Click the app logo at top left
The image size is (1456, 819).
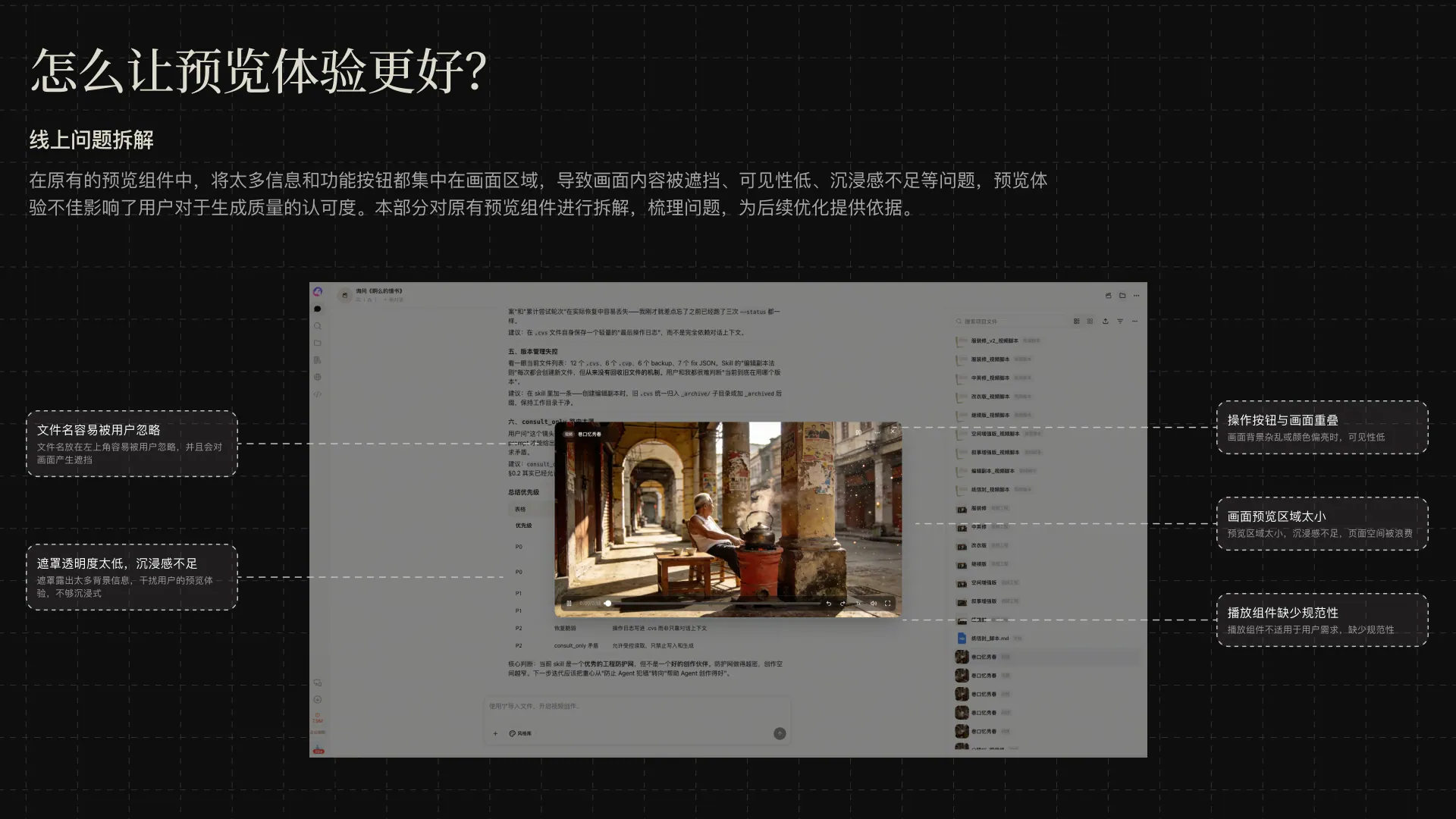pos(318,292)
